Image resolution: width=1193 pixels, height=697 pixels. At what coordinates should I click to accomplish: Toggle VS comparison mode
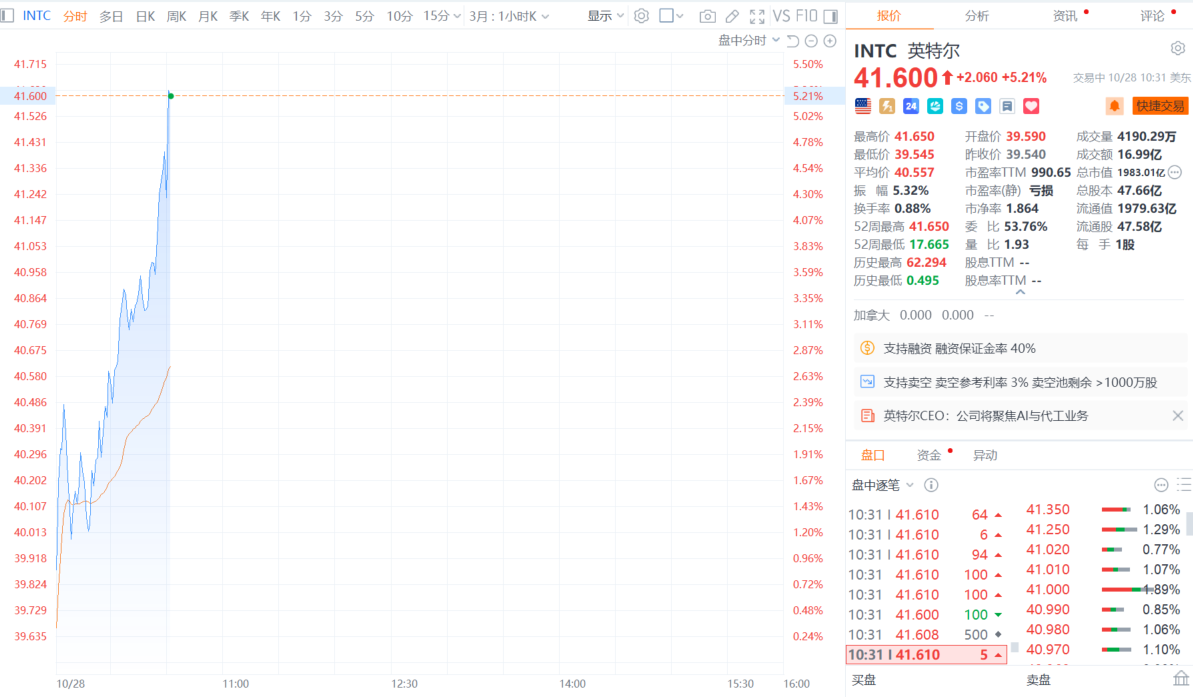point(782,16)
